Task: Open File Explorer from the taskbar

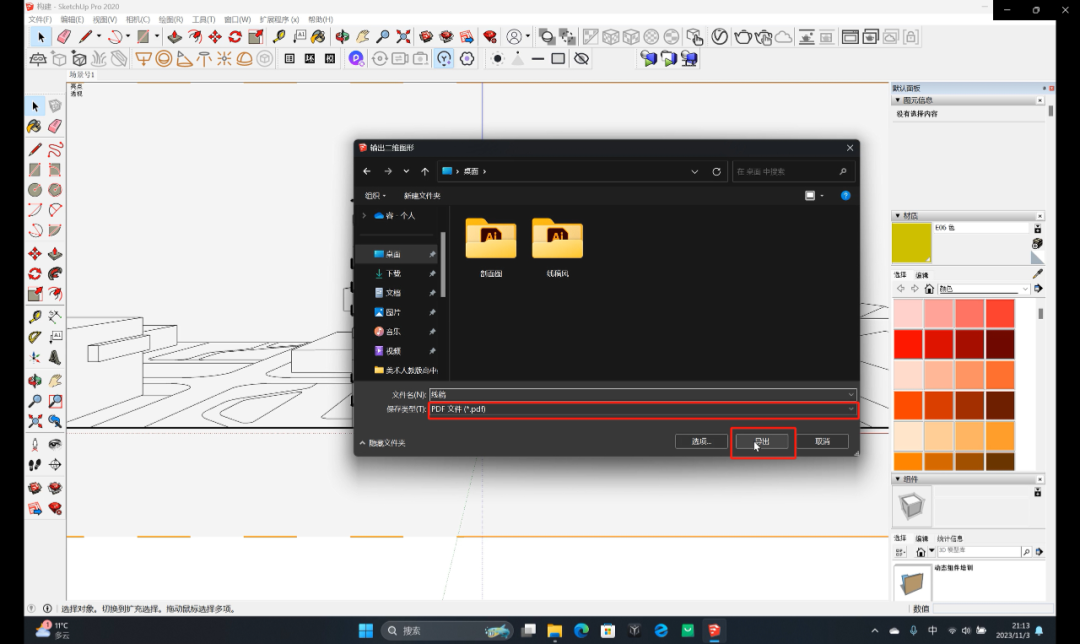Action: (554, 630)
